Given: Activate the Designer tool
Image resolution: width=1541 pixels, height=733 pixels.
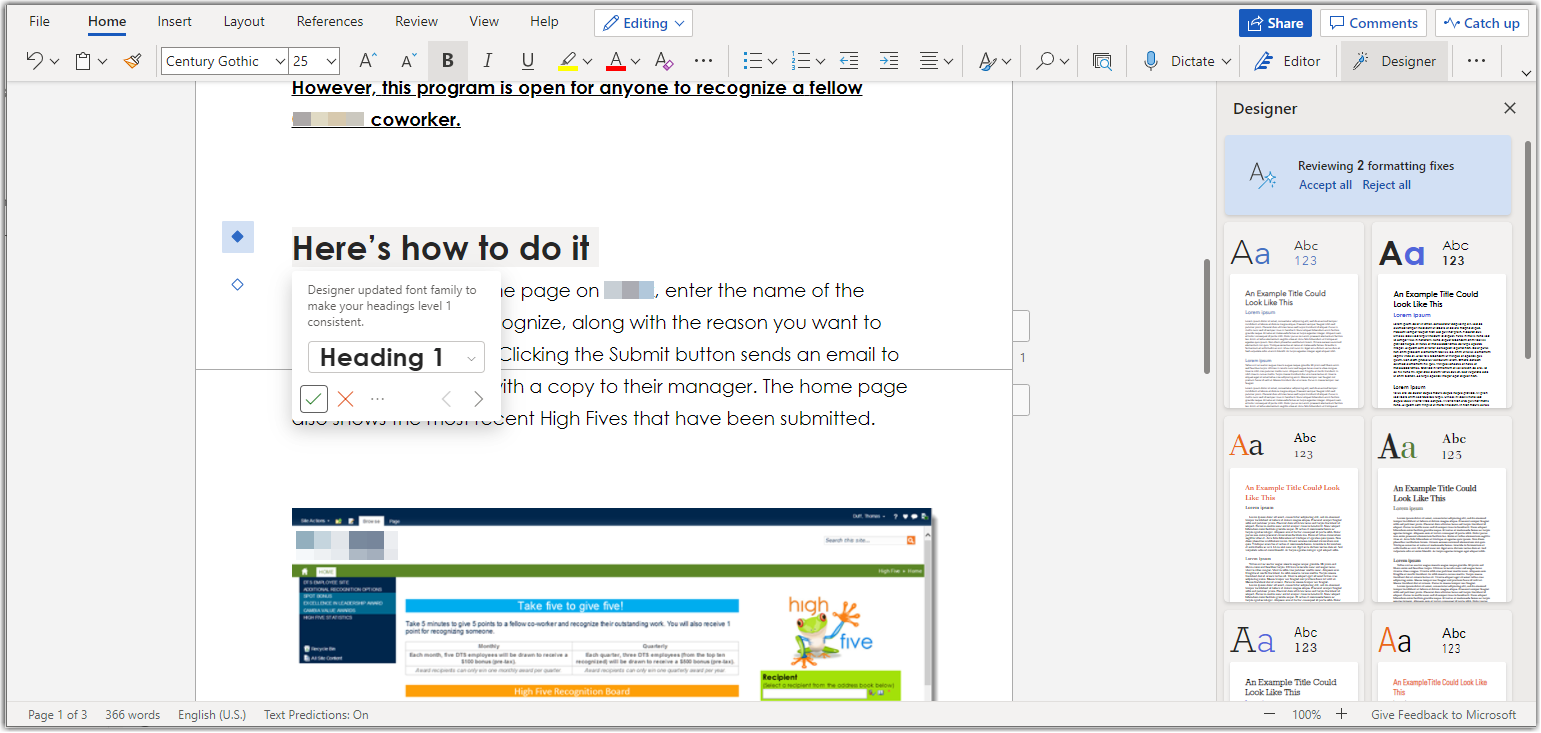Looking at the screenshot, I should coord(1394,60).
